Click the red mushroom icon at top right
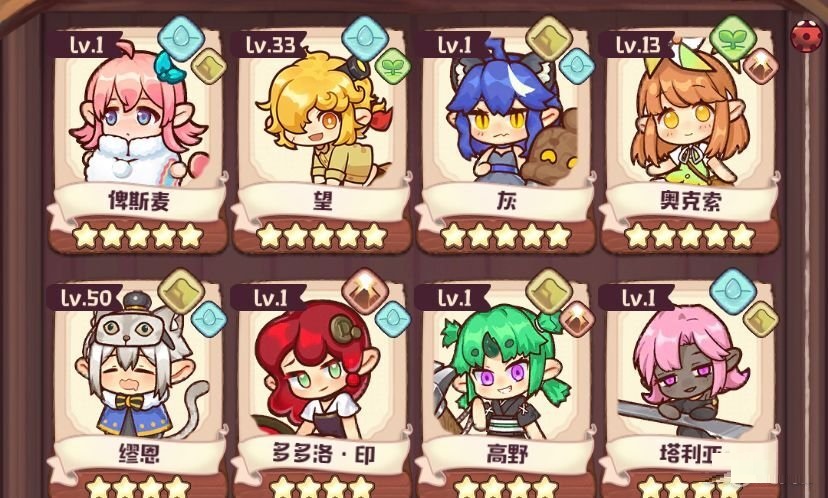The image size is (828, 498). pyautogui.click(x=806, y=36)
